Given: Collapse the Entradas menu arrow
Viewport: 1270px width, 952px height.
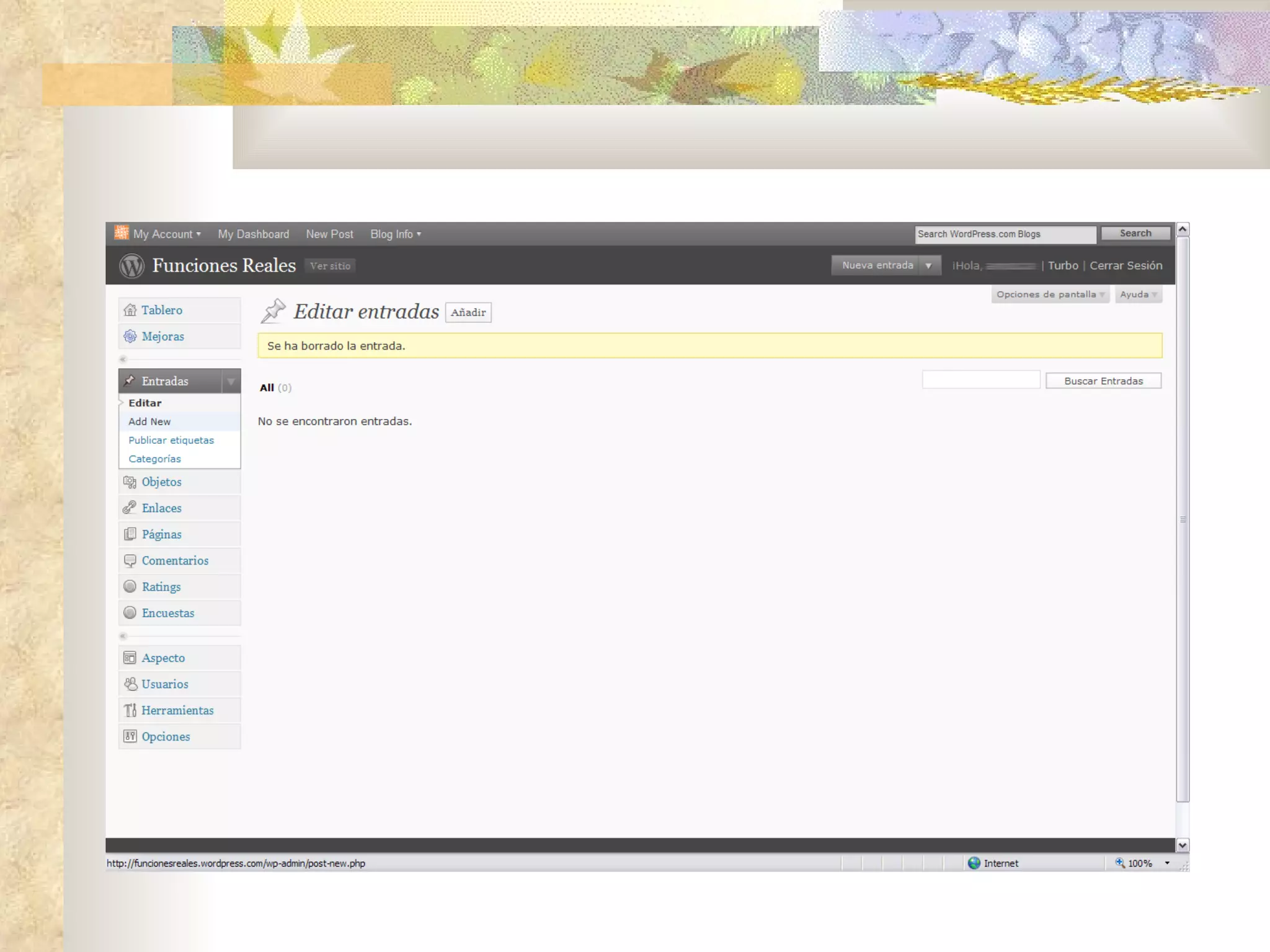Looking at the screenshot, I should [231, 382].
